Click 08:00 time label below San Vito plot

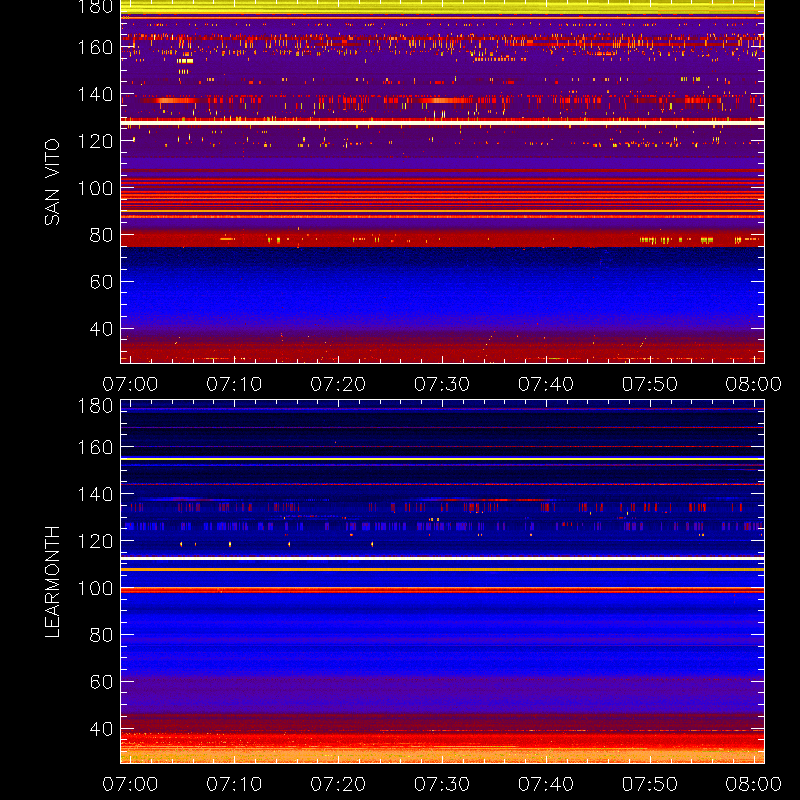(x=754, y=384)
